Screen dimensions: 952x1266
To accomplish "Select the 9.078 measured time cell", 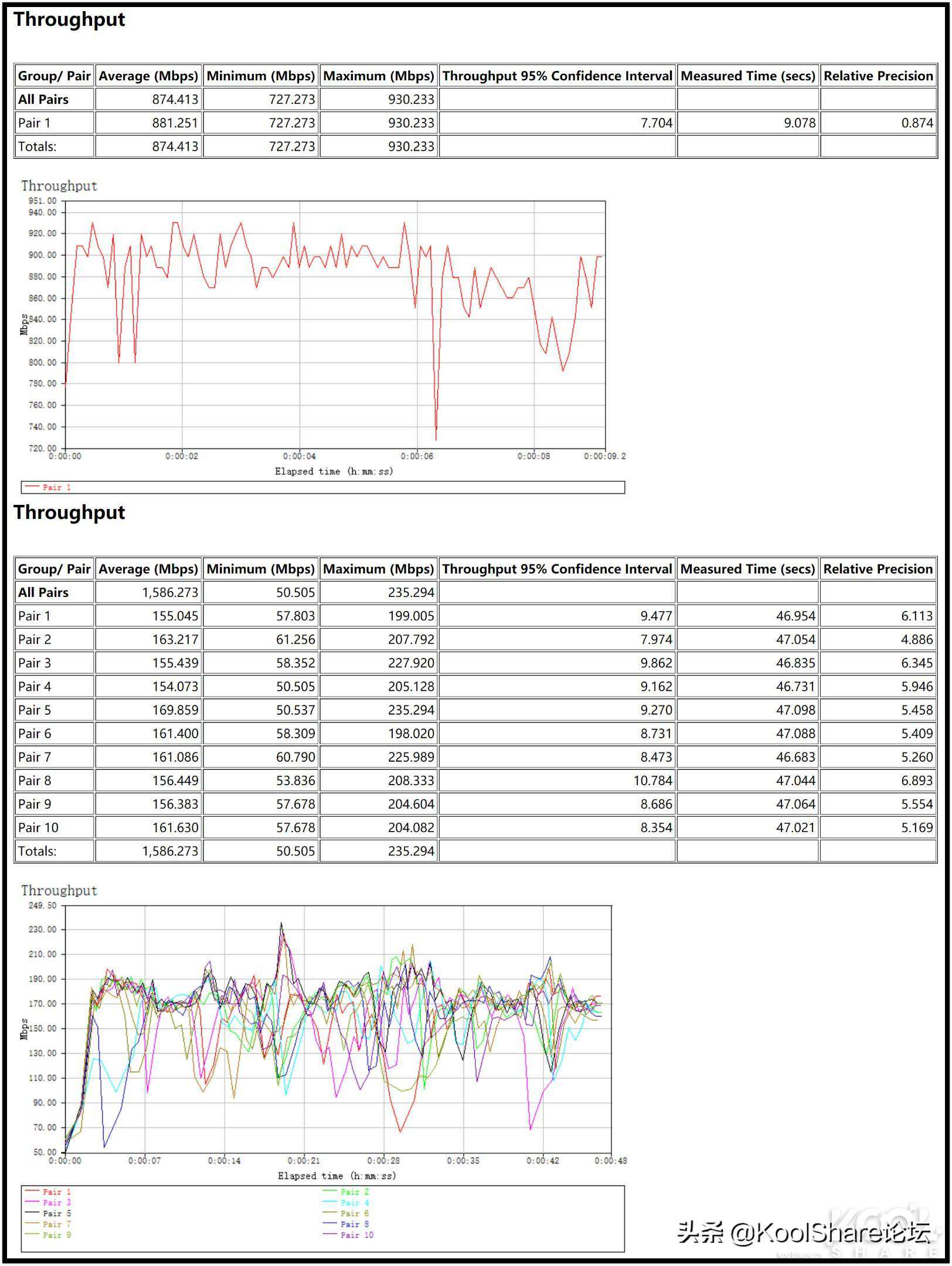I will [x=800, y=123].
